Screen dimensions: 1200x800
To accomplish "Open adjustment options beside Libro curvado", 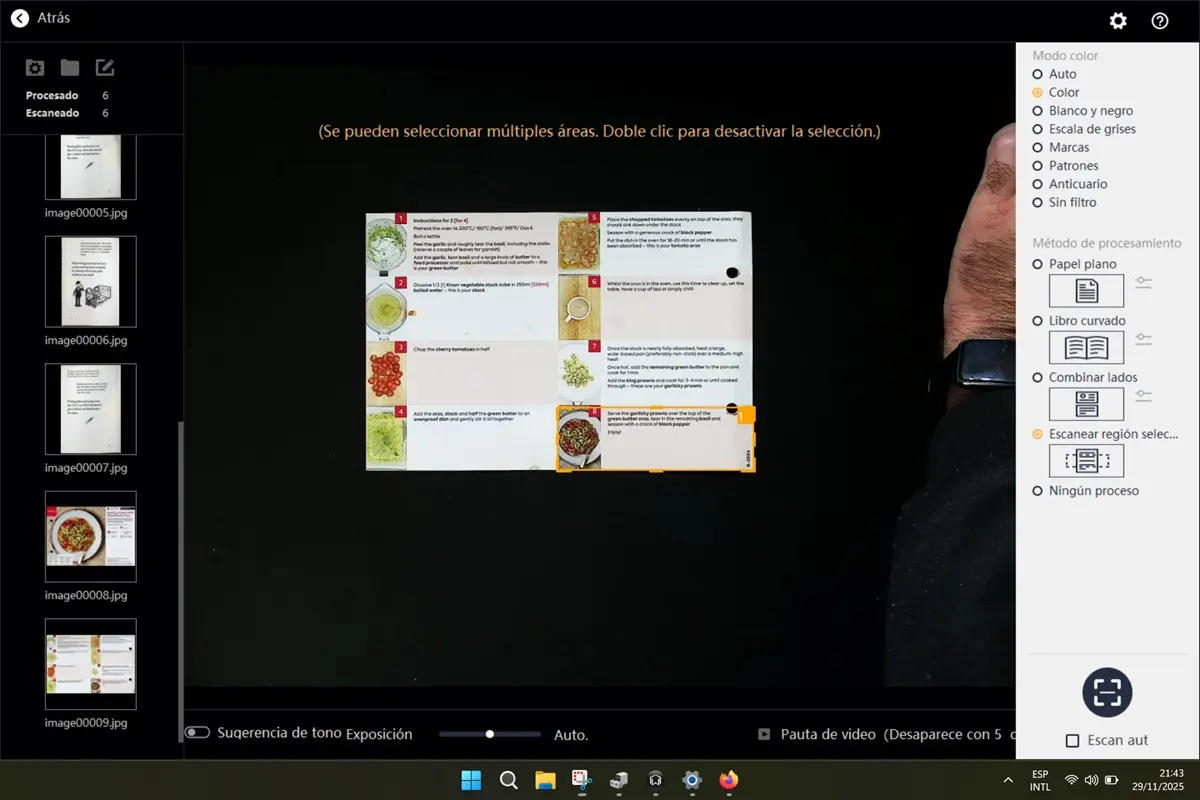I will [x=1144, y=340].
